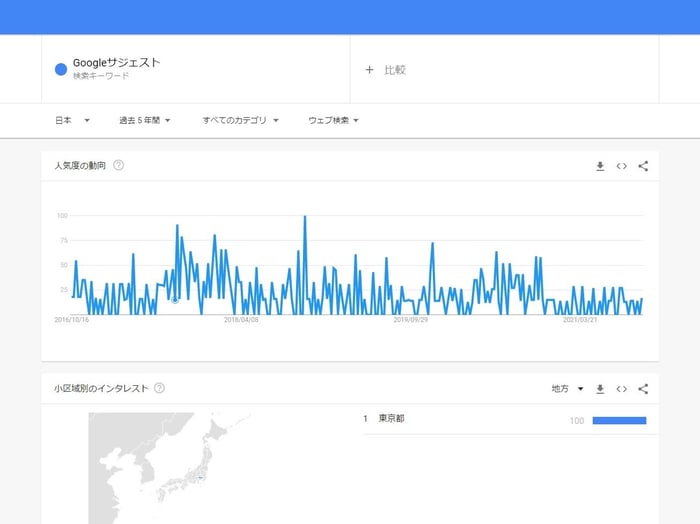Download the 人気度の動向 chart data
The image size is (700, 524).
(x=600, y=166)
